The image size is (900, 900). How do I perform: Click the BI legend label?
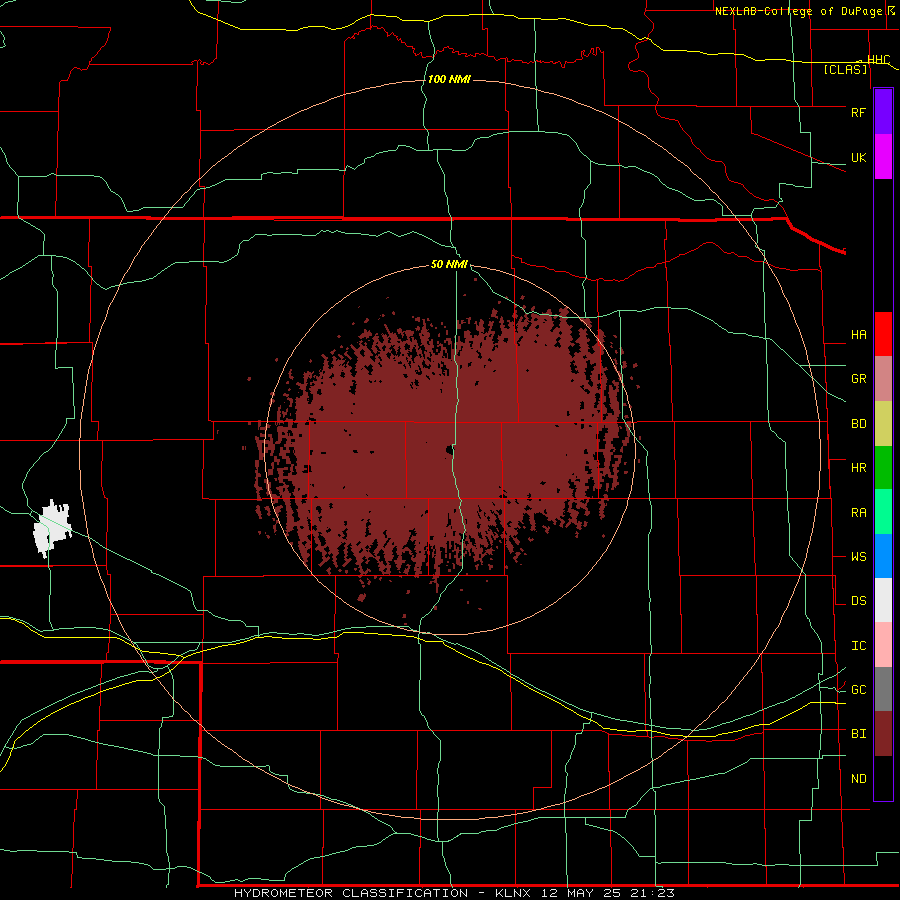(858, 734)
